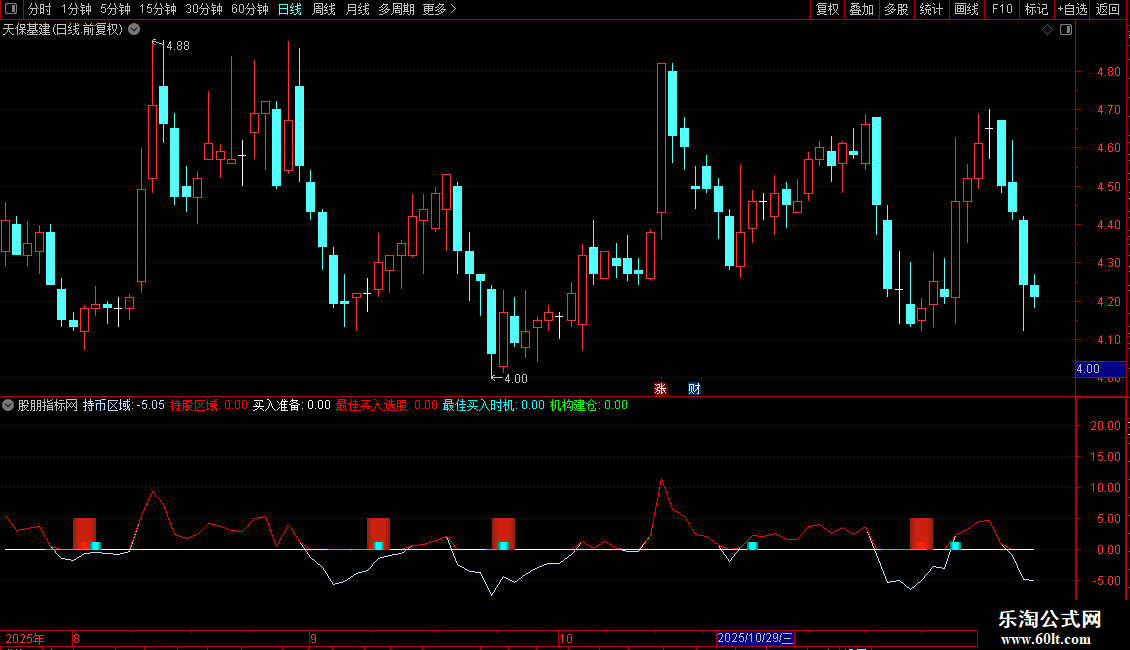Click the month 8 timeline label
The image size is (1130, 650).
tap(76, 638)
